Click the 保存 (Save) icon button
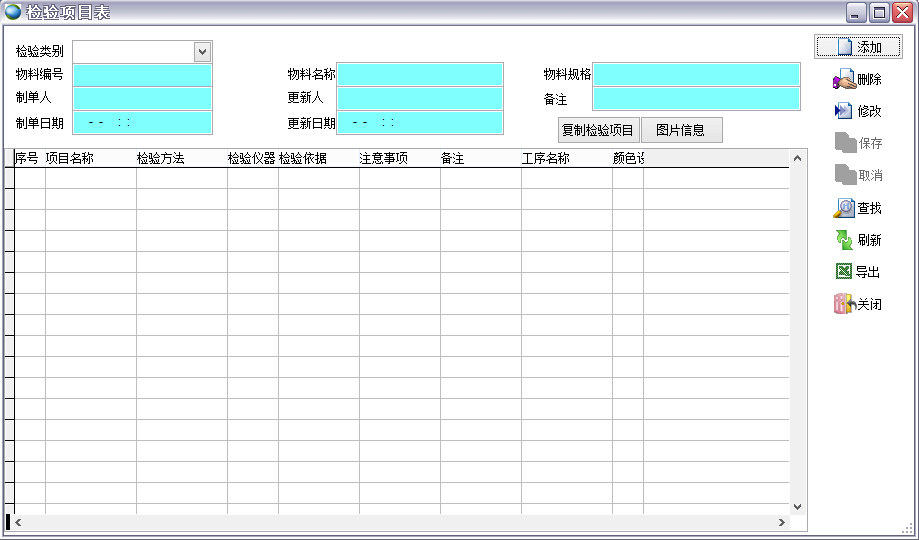The width and height of the screenshot is (919, 540). click(x=858, y=143)
